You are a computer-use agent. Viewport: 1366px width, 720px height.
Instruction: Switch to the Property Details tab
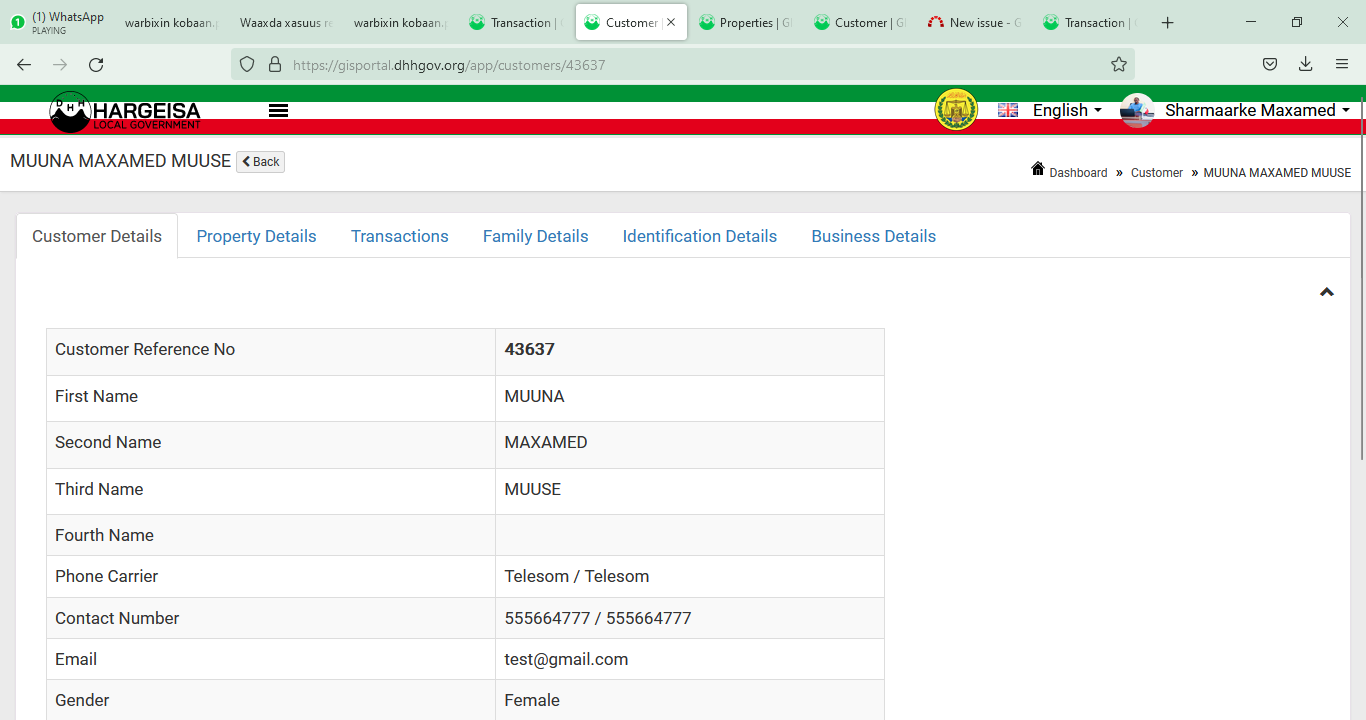[x=256, y=236]
